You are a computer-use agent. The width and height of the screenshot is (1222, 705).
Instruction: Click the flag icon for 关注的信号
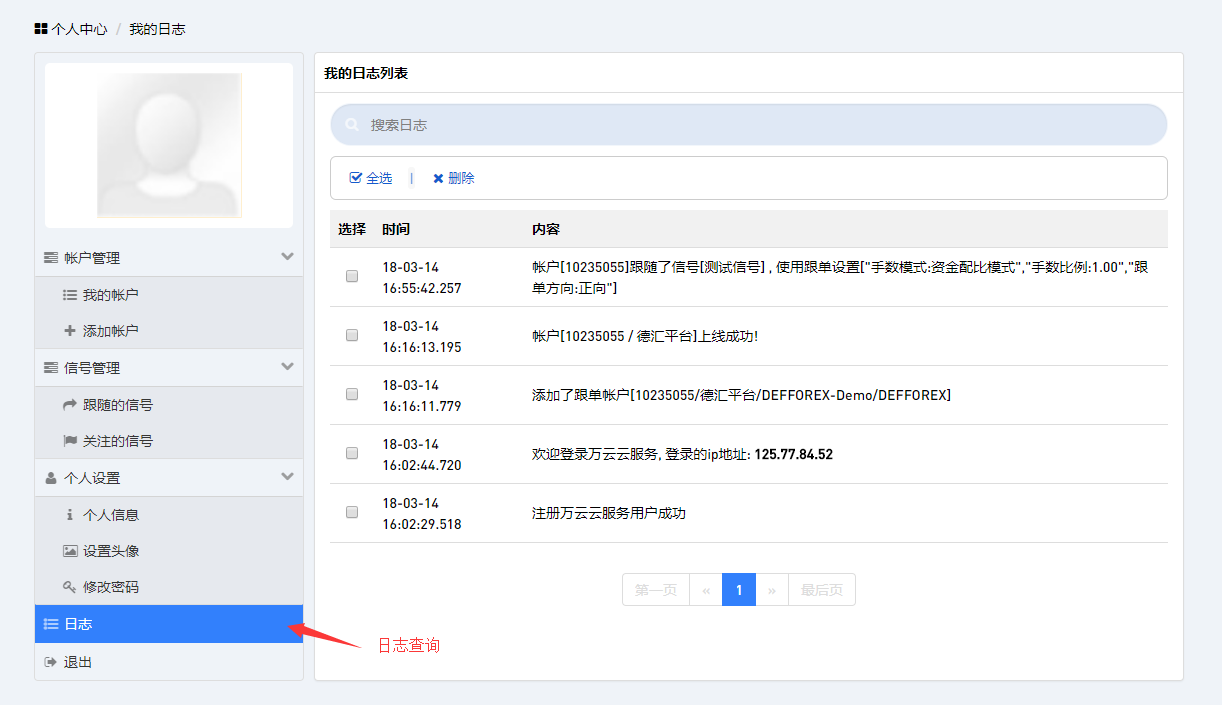click(70, 441)
